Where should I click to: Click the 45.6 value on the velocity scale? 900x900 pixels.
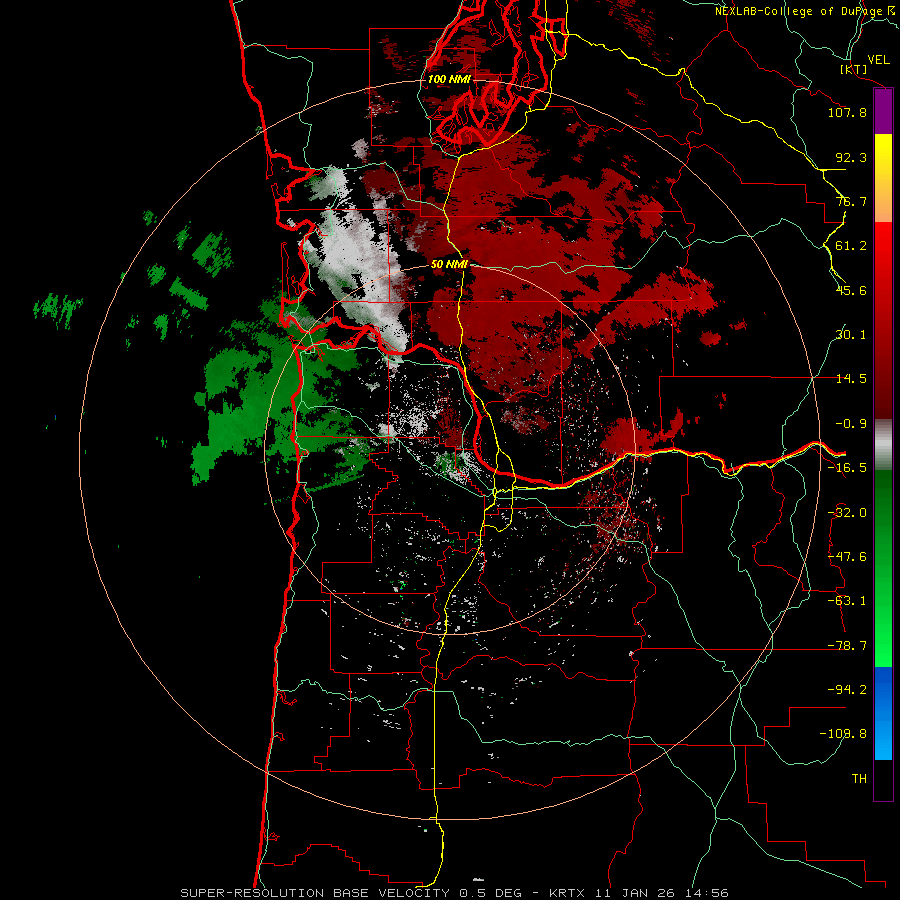(x=851, y=290)
